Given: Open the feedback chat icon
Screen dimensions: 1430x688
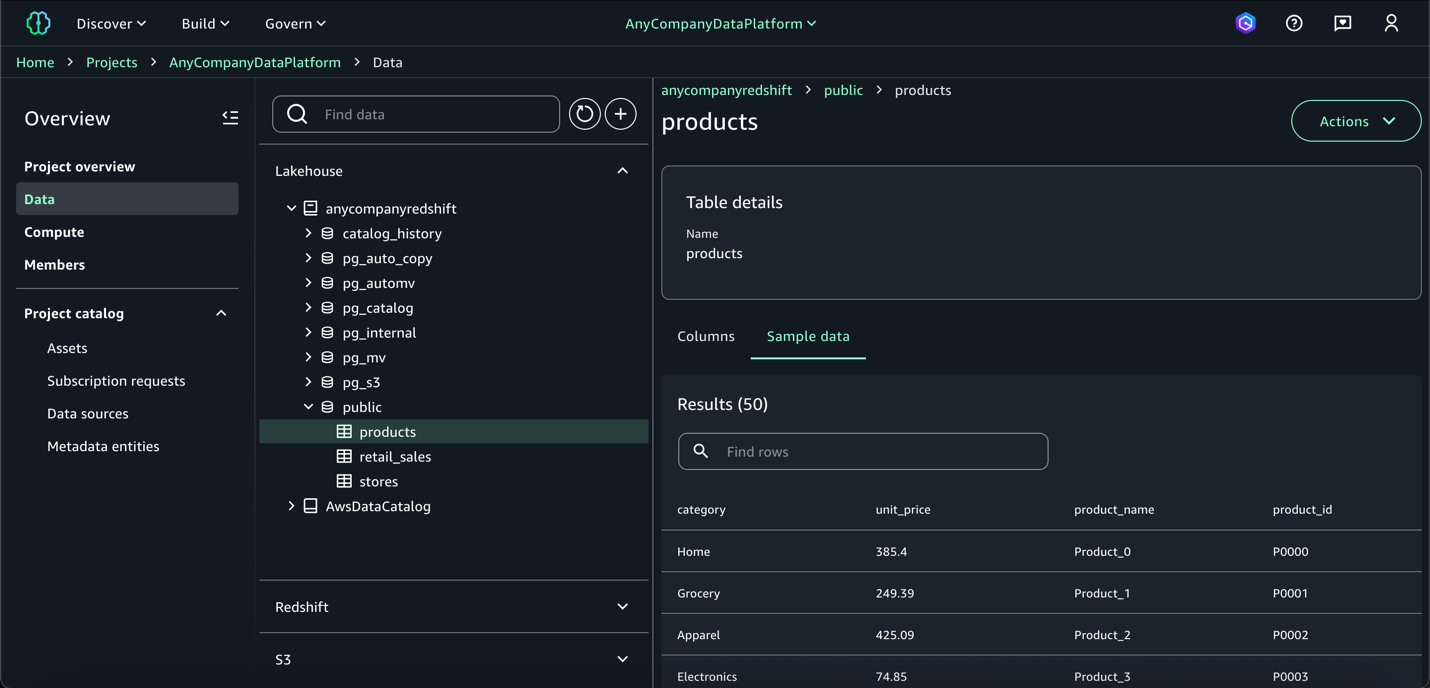Looking at the screenshot, I should (x=1343, y=23).
